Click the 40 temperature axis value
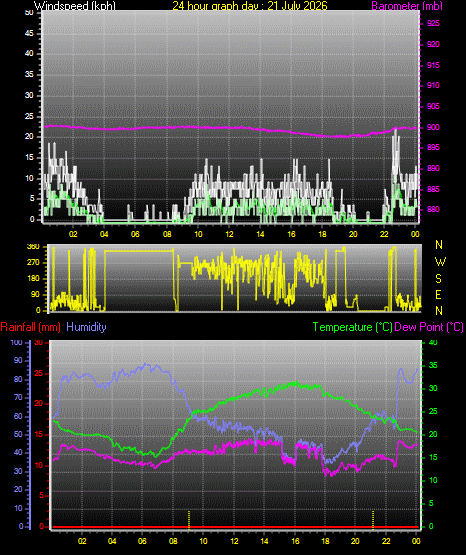Image resolution: width=466 pixels, height=555 pixels. tap(433, 342)
